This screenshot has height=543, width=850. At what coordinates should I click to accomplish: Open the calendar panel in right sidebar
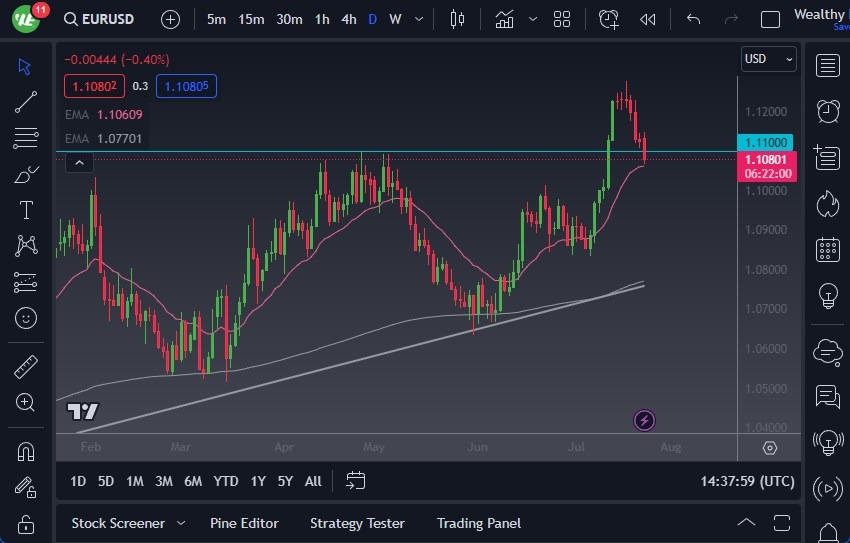tap(827, 249)
